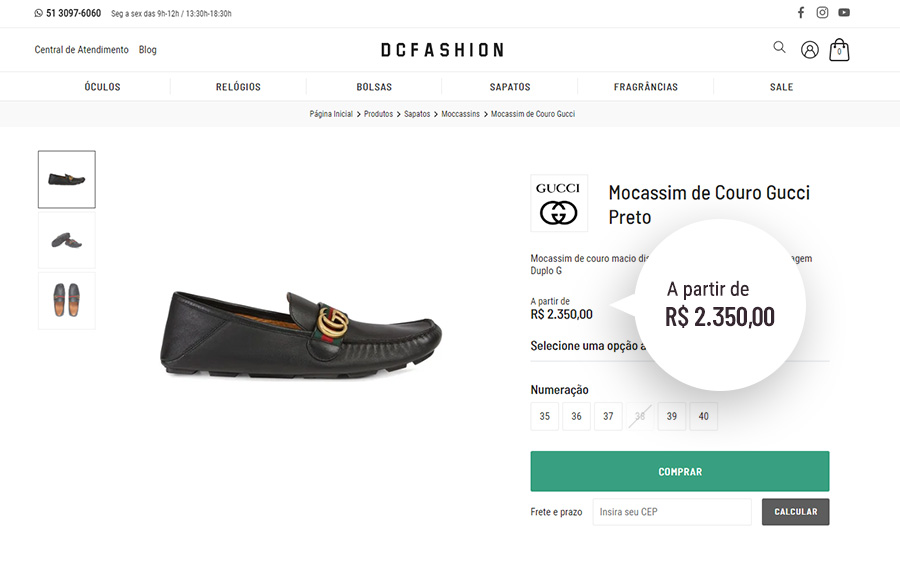The height and width of the screenshot is (563, 900).
Task: Open the Facebook social icon
Action: [x=801, y=13]
